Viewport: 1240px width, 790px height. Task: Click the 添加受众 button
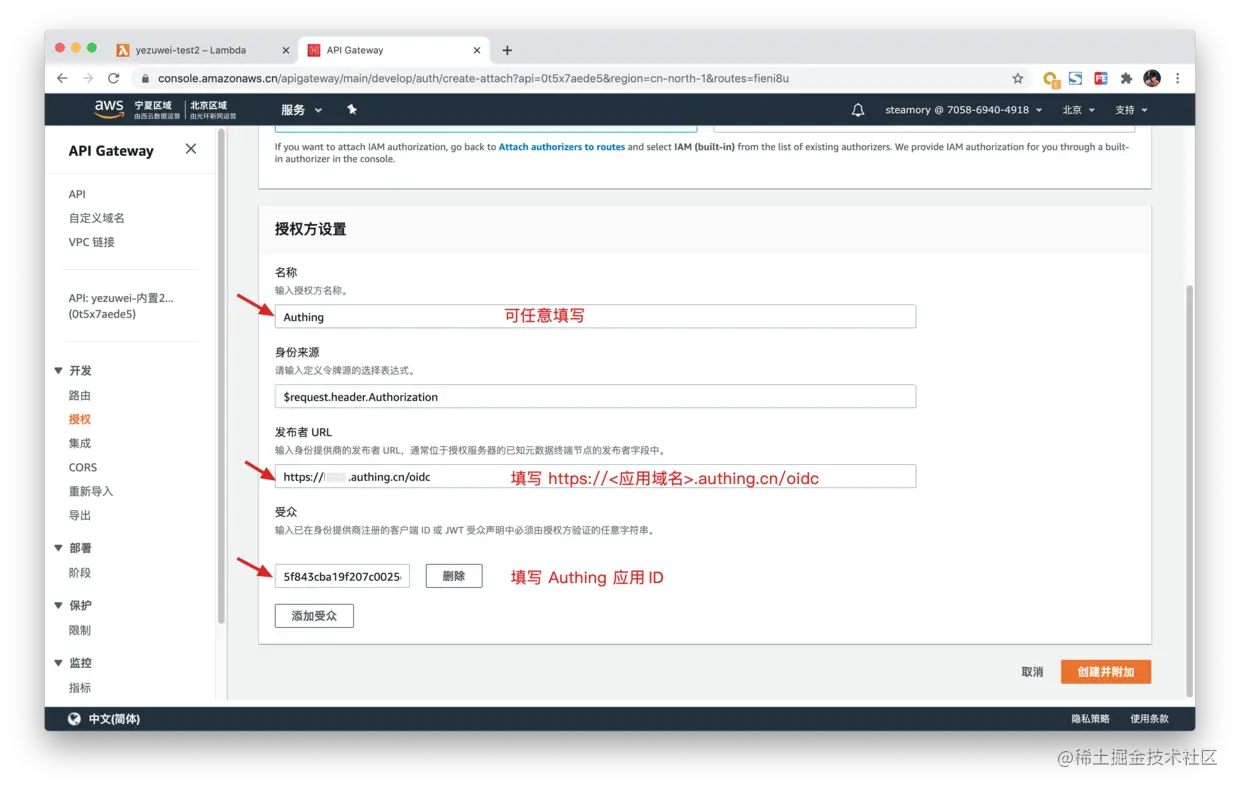pos(314,616)
